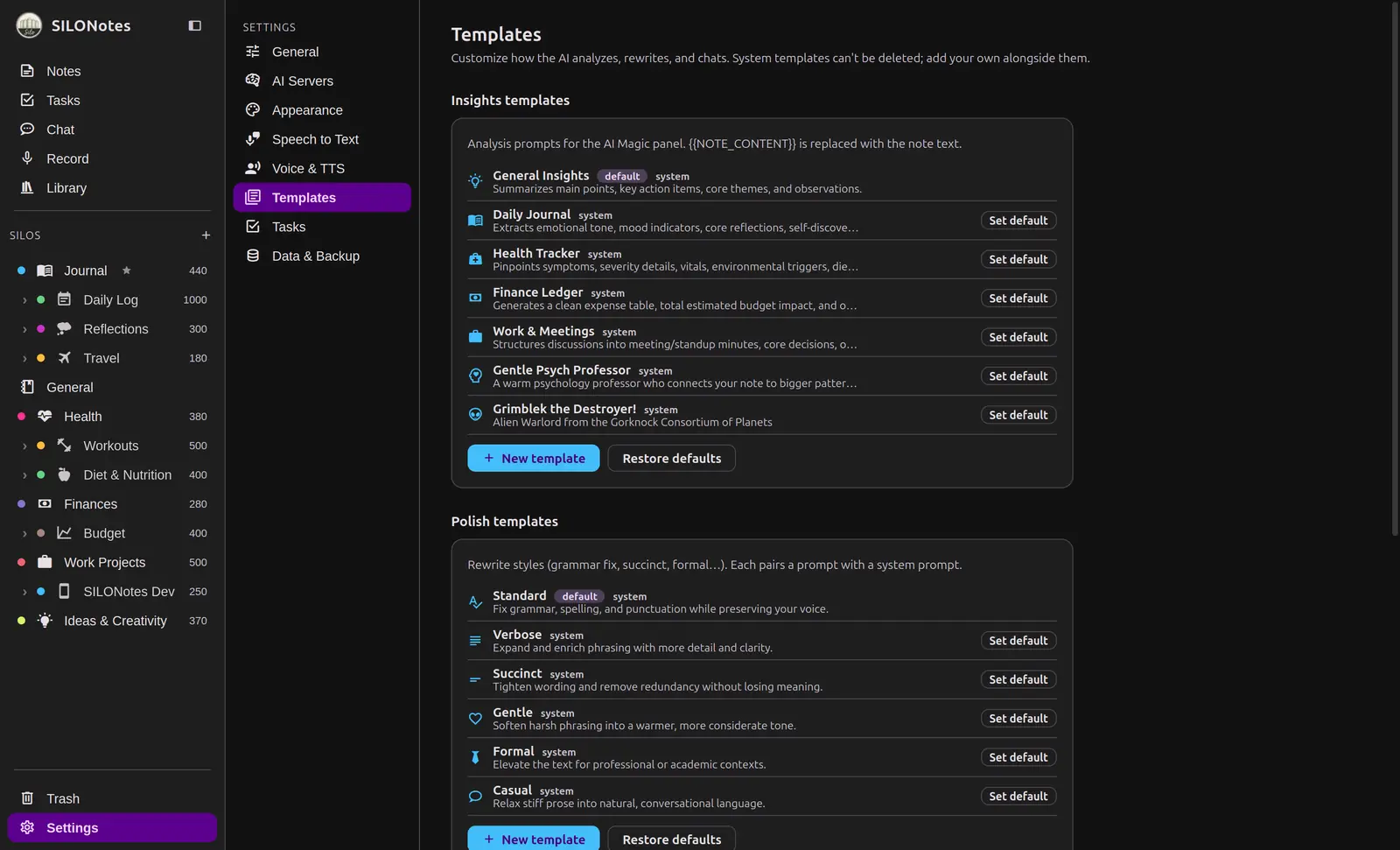Expand the Travel silo chevron
Image resolution: width=1400 pixels, height=850 pixels.
(24, 358)
